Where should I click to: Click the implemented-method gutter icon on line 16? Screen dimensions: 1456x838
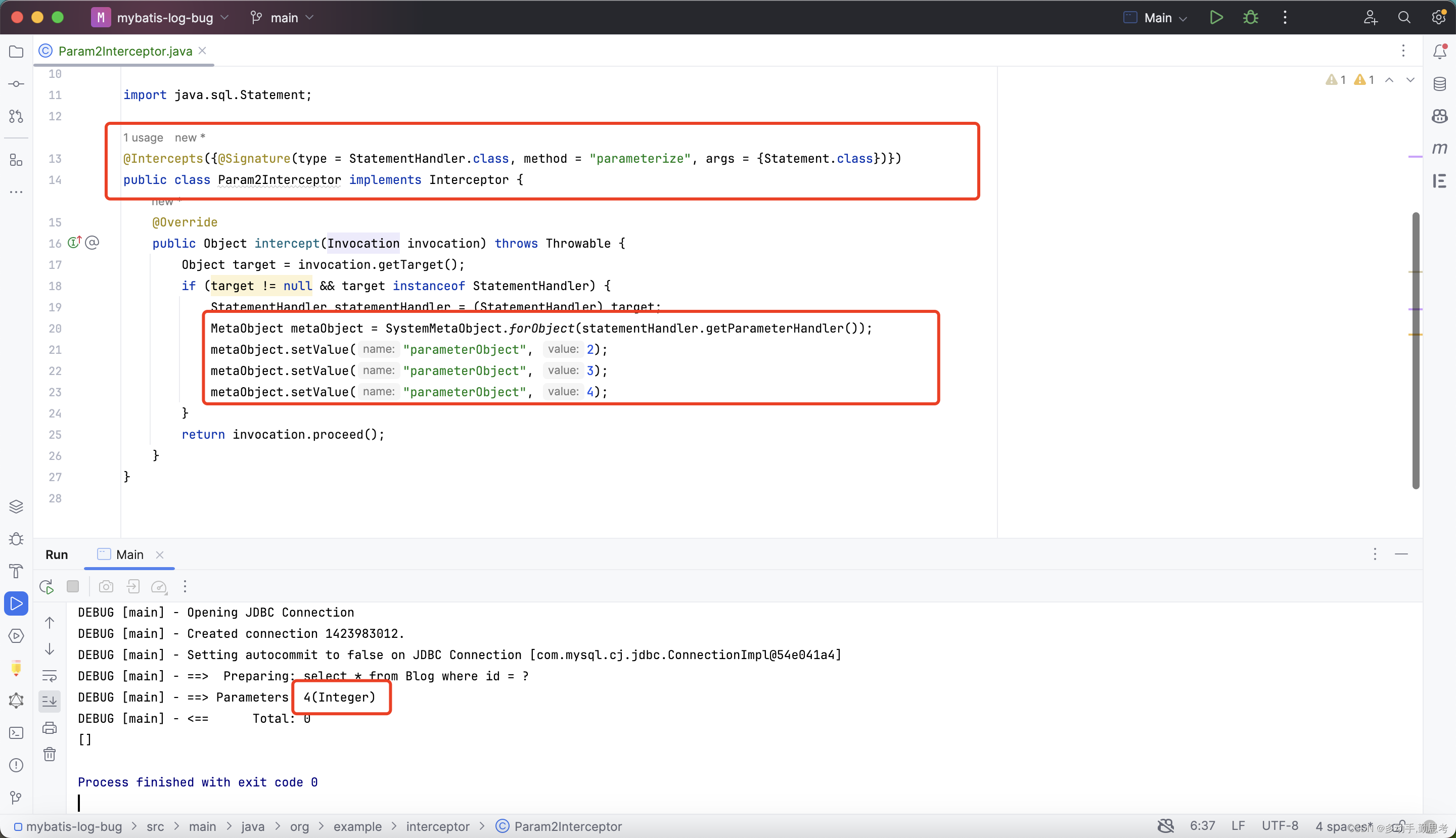point(74,243)
